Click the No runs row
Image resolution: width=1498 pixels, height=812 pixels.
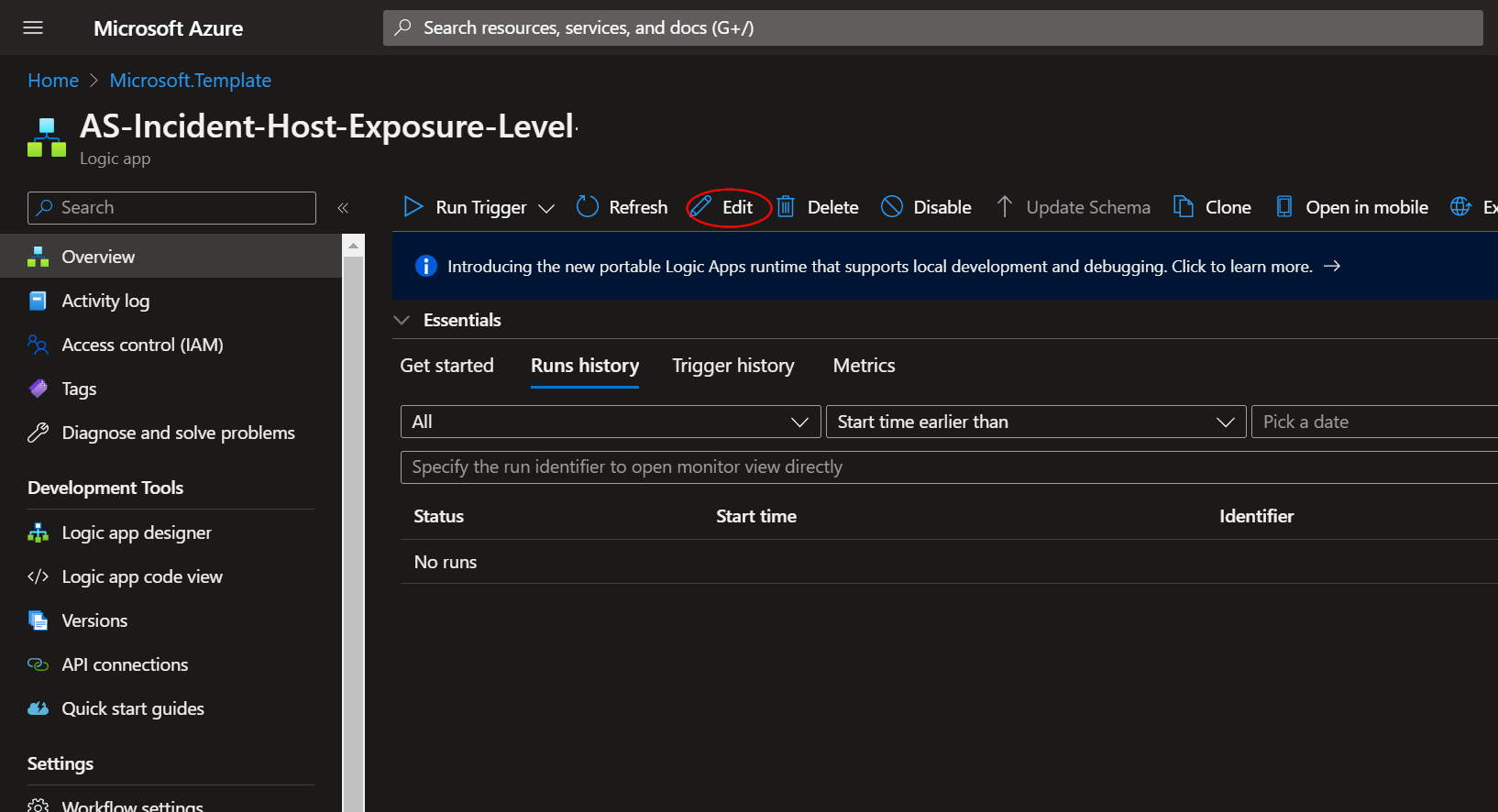point(949,562)
